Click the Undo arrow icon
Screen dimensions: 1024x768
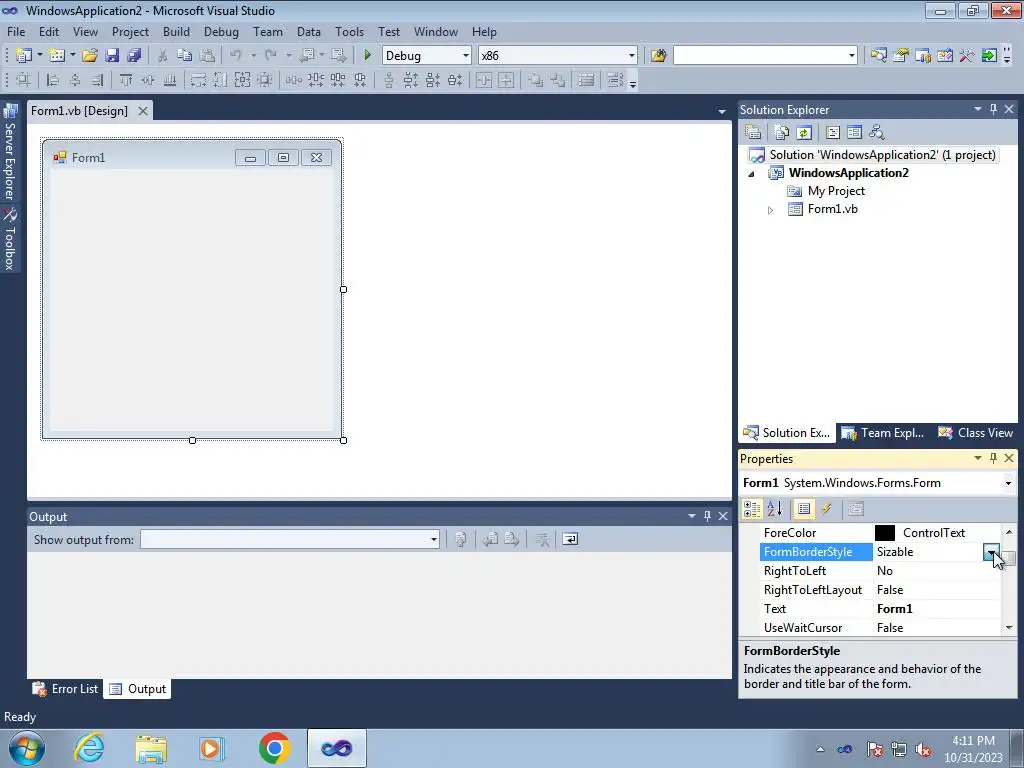[236, 56]
